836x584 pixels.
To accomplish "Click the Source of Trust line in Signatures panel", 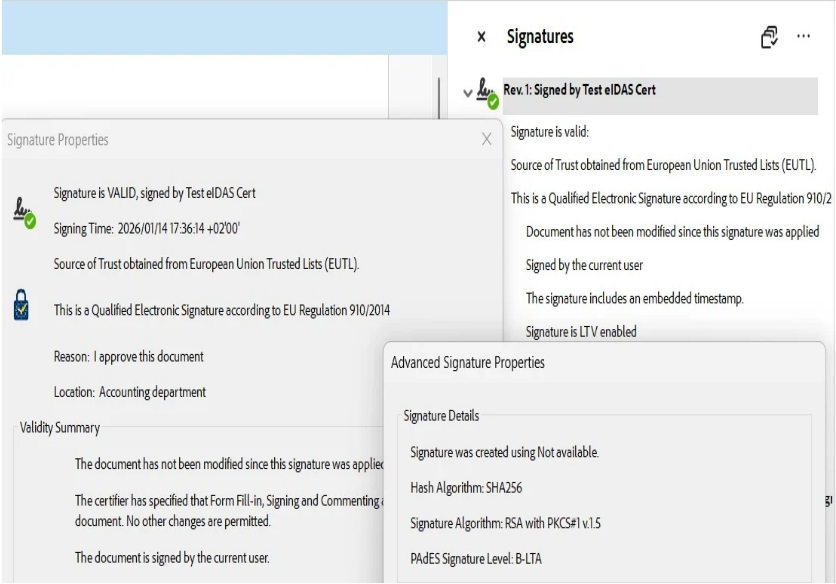I will click(663, 165).
